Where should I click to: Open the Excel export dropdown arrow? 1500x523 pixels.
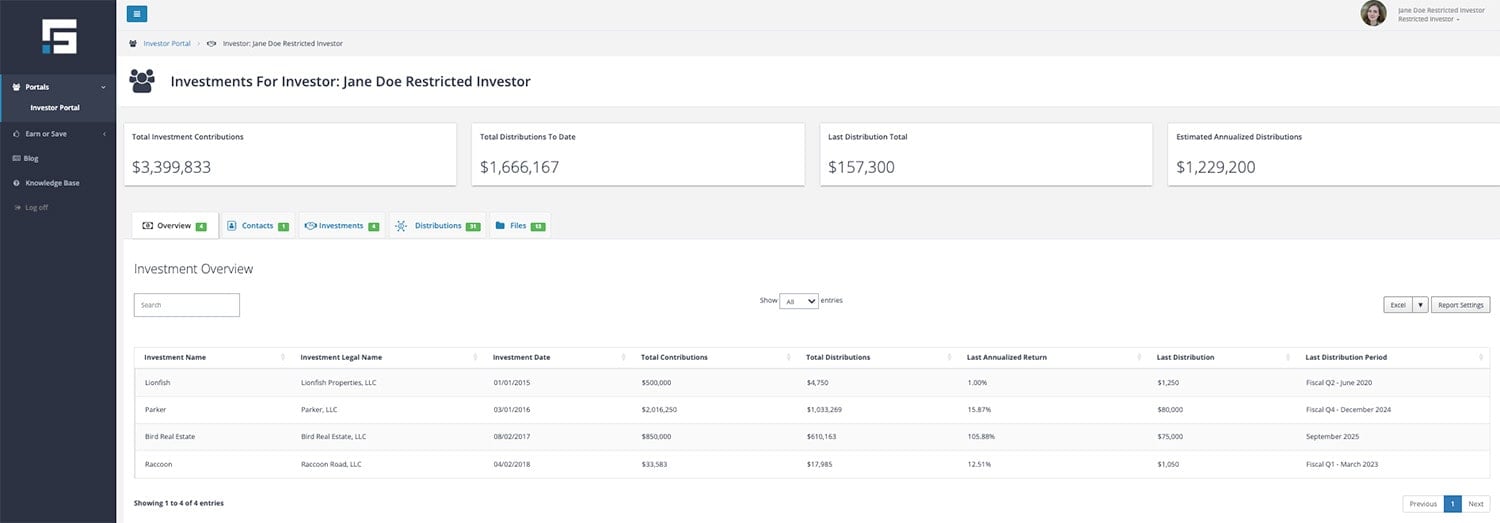1420,305
